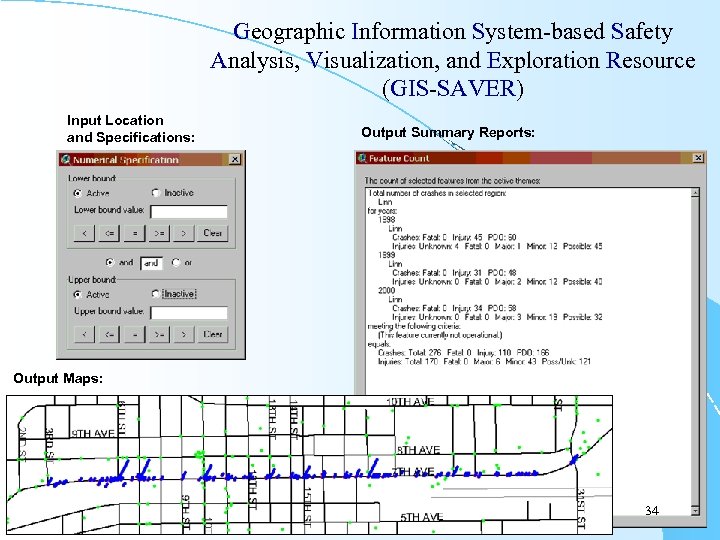Choose the 'and' radio option
720x540 pixels.
point(110,263)
